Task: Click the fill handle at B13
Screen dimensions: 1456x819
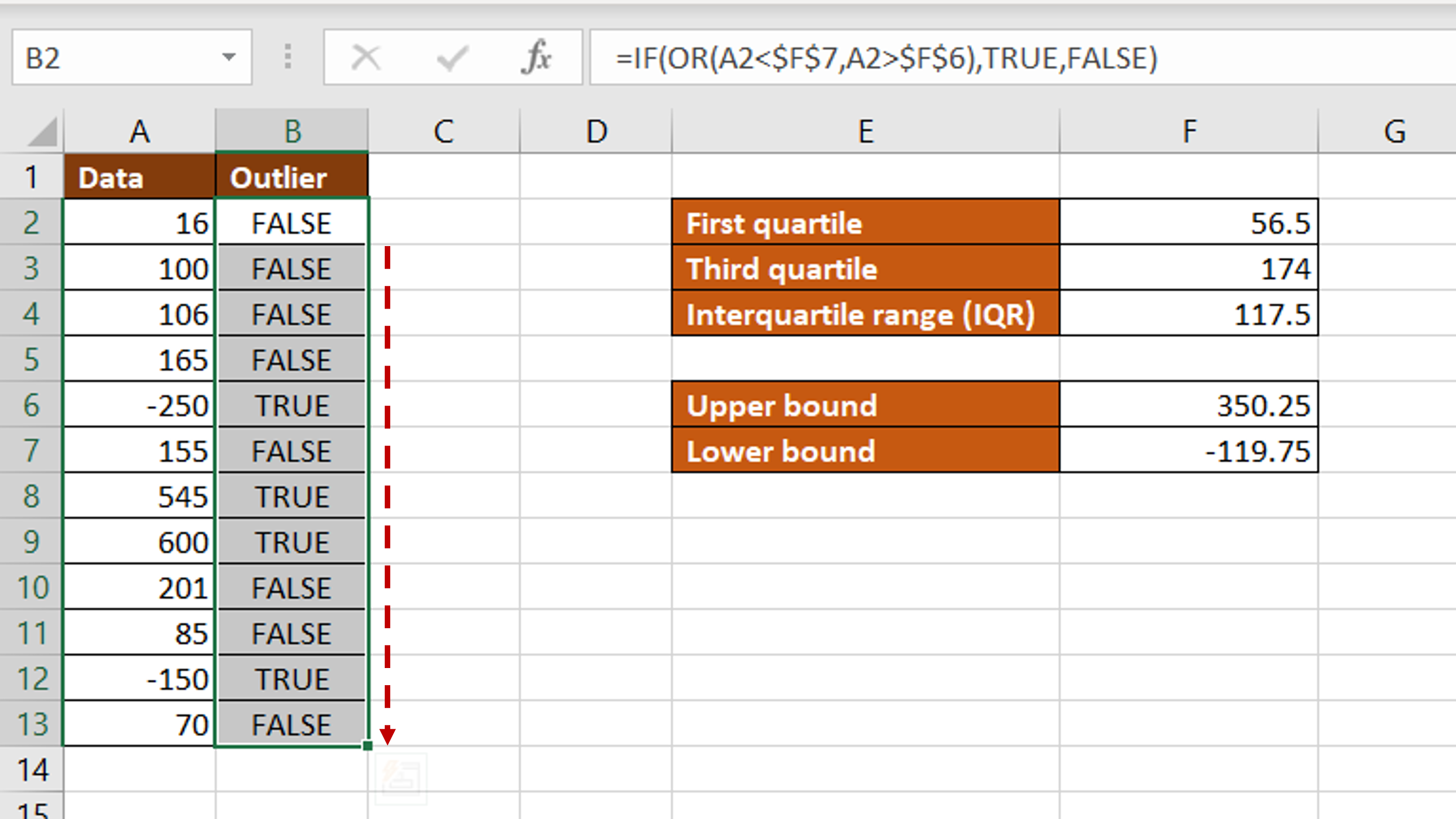Action: (x=368, y=745)
